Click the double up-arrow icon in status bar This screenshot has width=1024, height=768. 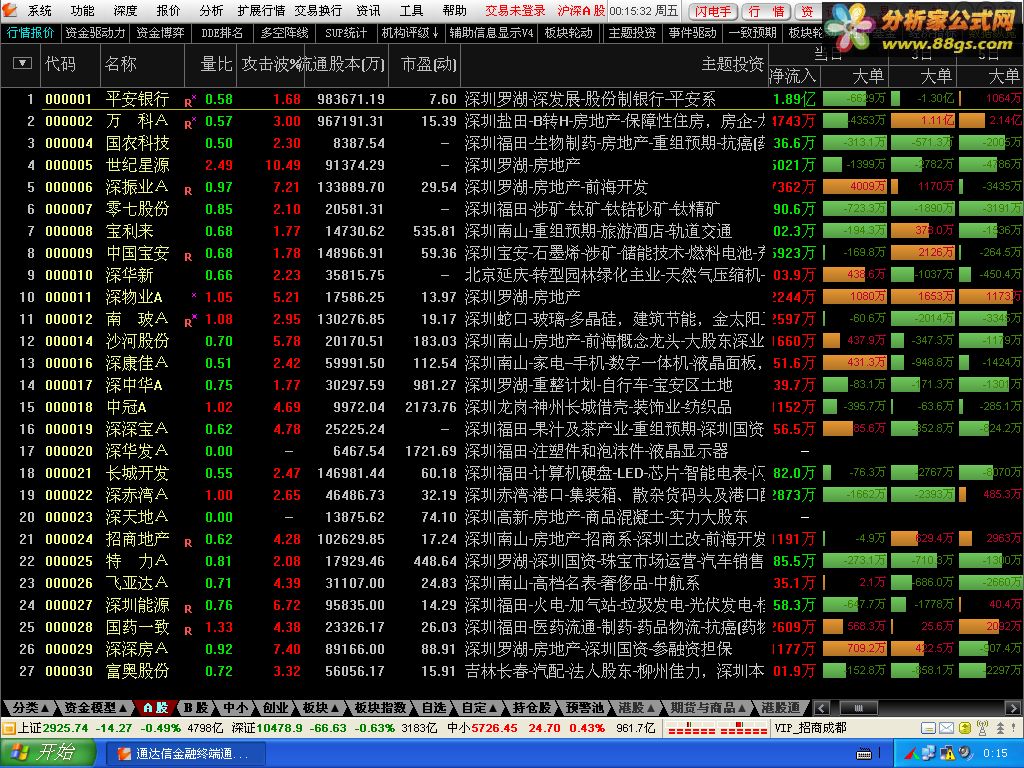pos(1000,728)
